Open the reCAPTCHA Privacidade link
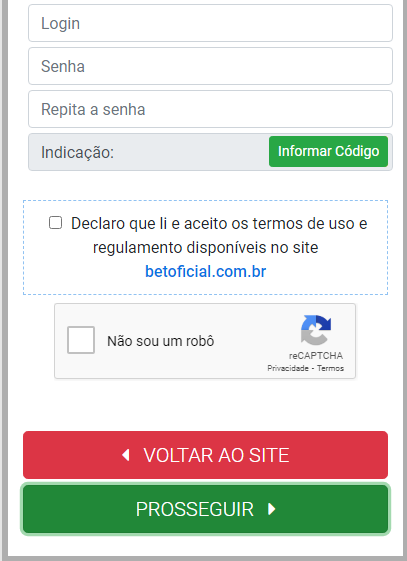The image size is (407, 561). tap(288, 368)
